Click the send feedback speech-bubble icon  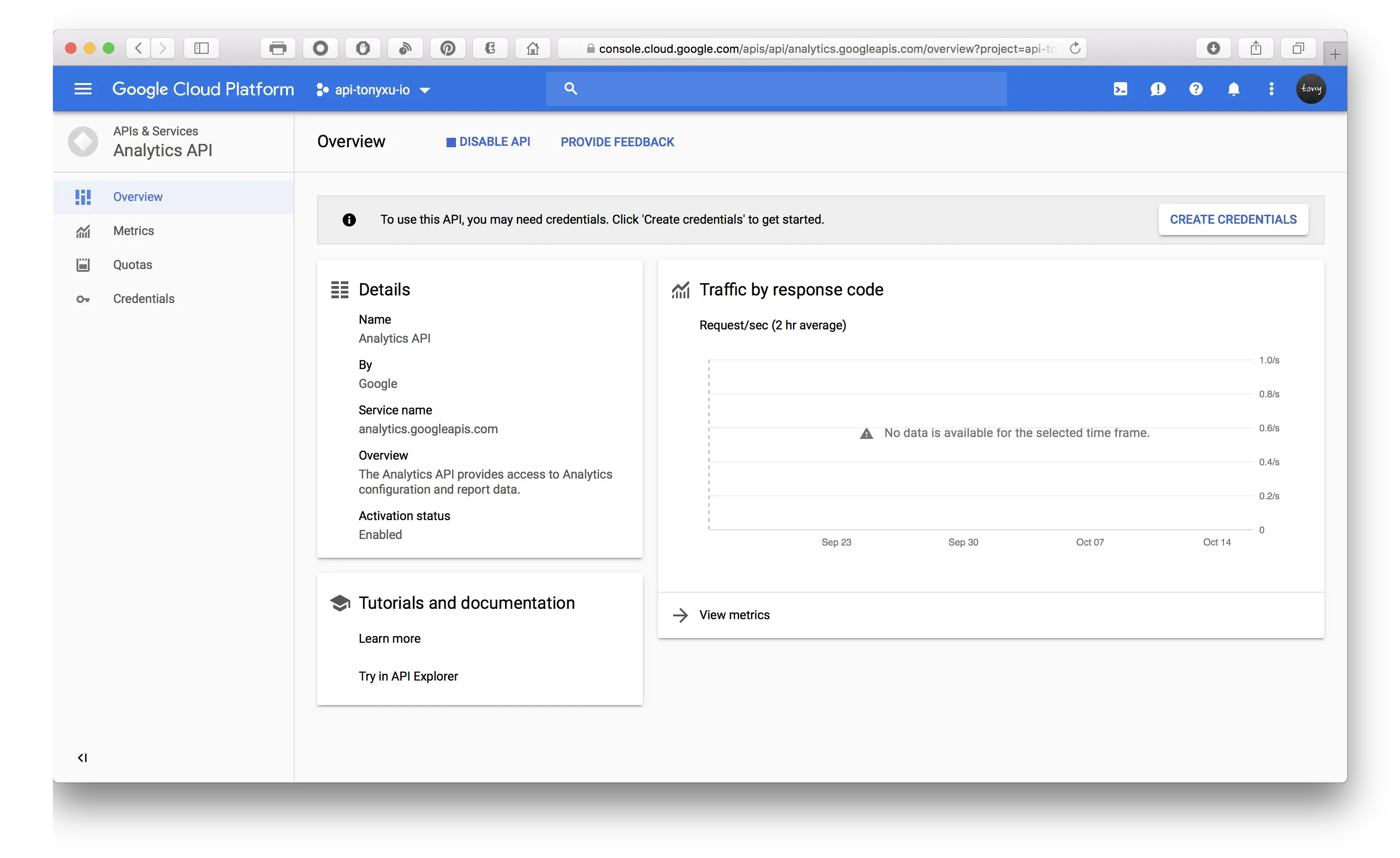1158,89
